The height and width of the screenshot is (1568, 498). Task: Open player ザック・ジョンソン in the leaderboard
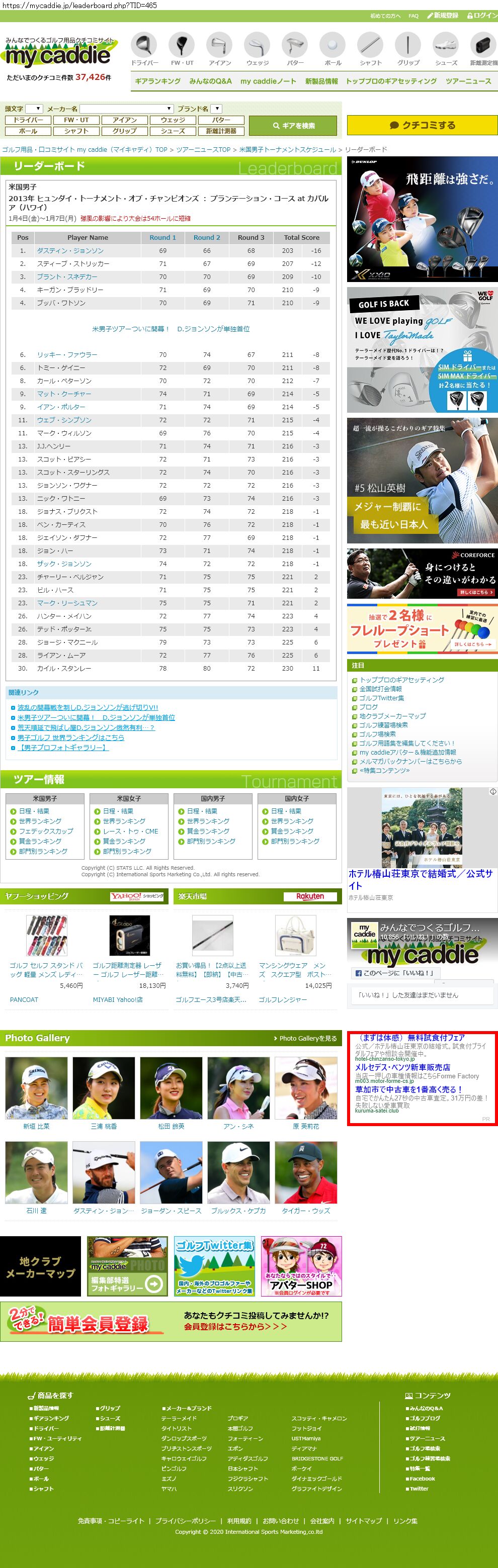(x=64, y=564)
